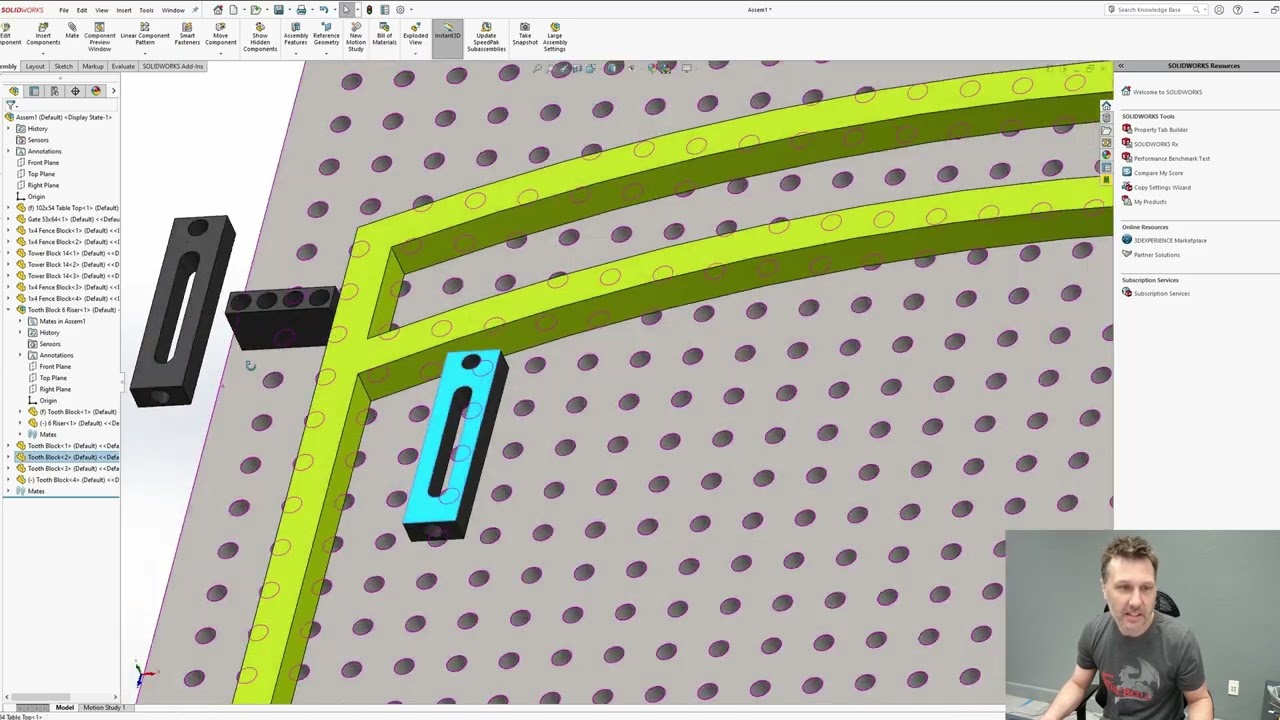Image resolution: width=1280 pixels, height=720 pixels.
Task: Click Show Hidden Components
Action: coord(260,37)
